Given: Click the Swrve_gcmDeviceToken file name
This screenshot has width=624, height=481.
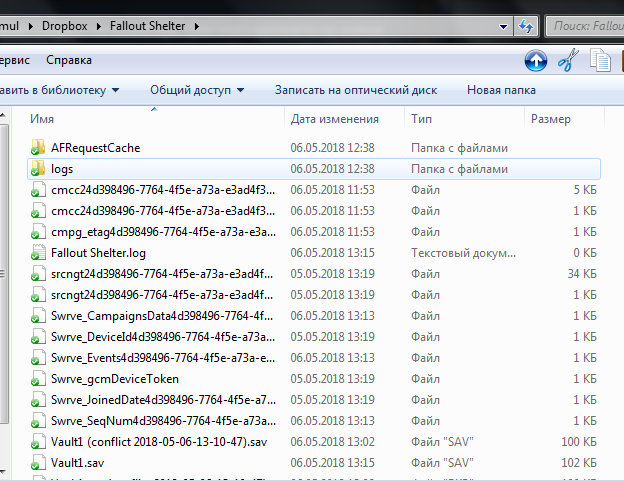Looking at the screenshot, I should [115, 379].
